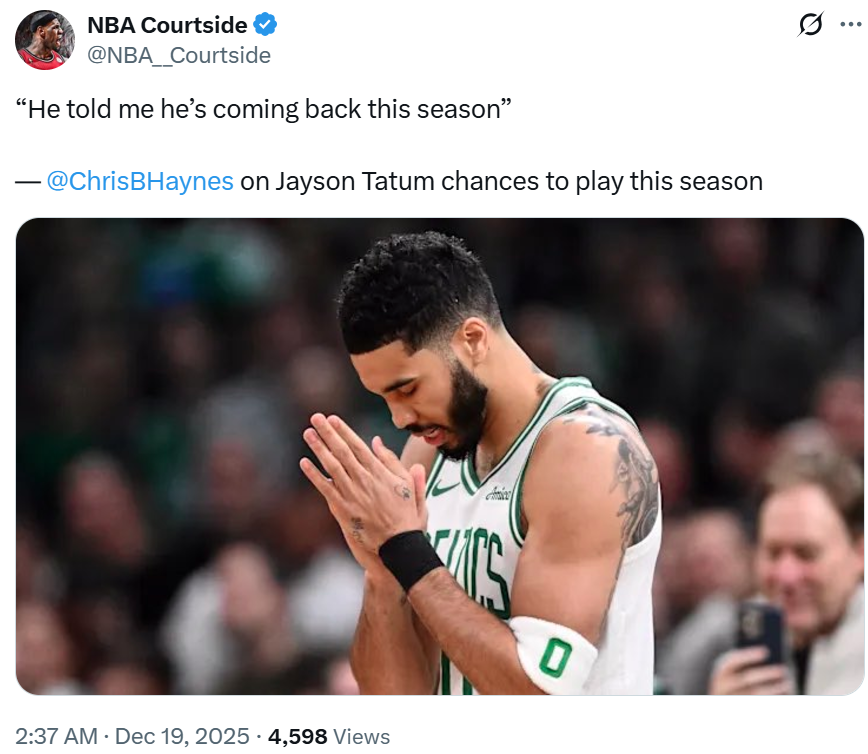
Task: Open the three-dot more options menu
Action: 848,26
